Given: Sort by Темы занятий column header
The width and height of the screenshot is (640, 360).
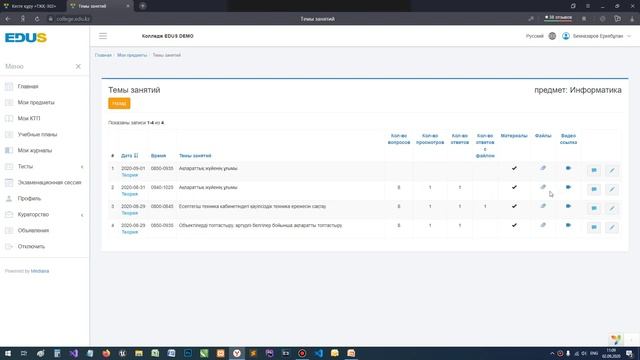Looking at the screenshot, I should tap(195, 156).
